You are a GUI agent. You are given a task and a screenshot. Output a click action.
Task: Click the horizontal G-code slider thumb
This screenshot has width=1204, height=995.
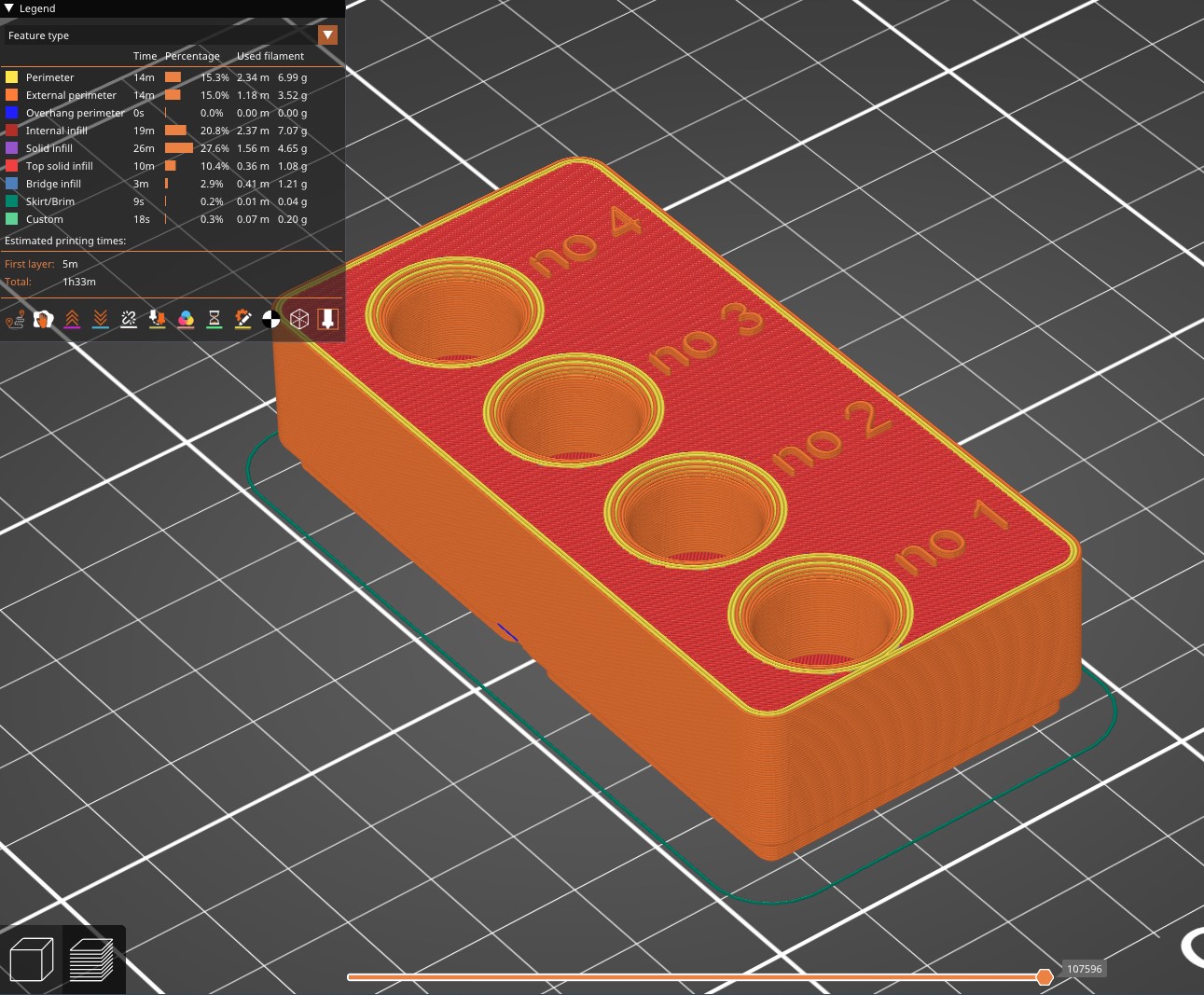click(1045, 976)
